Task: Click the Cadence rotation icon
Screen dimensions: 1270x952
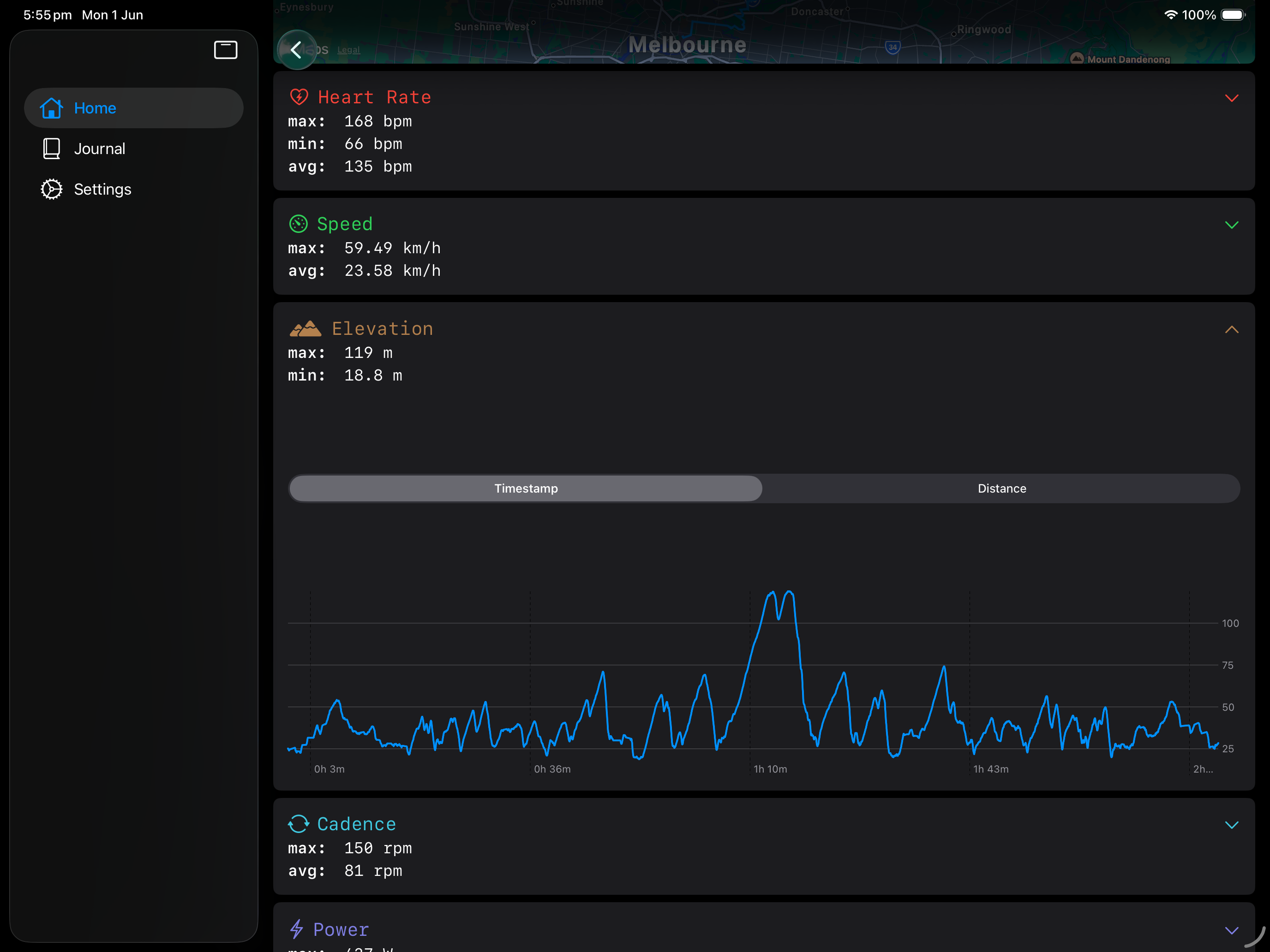Action: (299, 824)
